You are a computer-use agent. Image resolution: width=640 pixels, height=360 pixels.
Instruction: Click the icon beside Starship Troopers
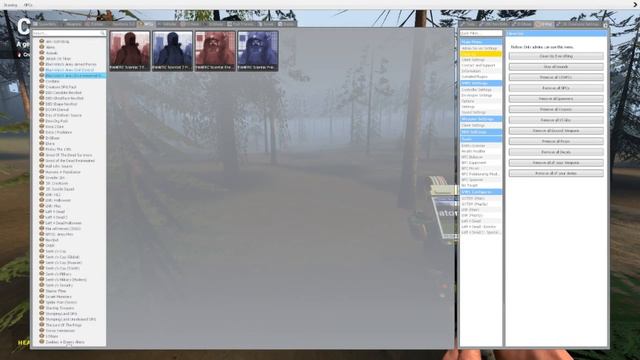click(42, 308)
